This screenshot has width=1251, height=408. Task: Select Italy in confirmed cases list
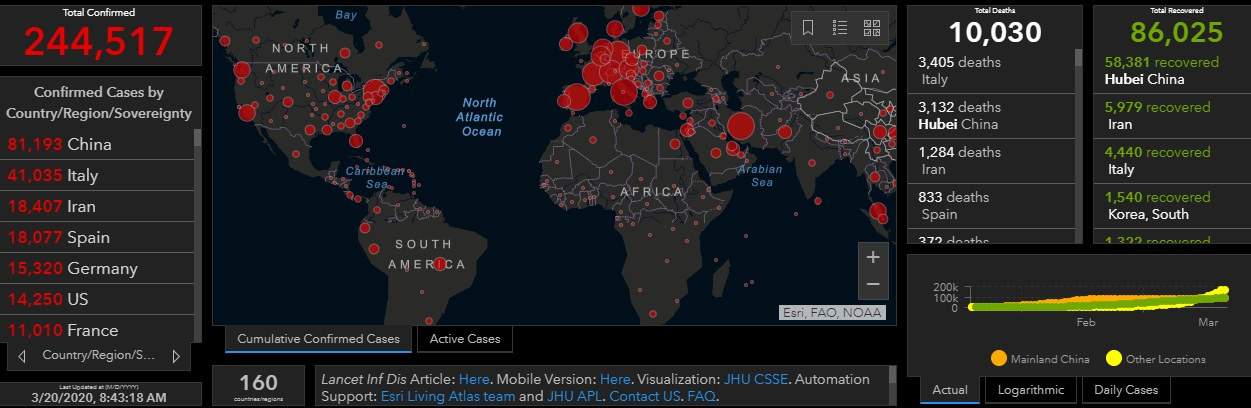pos(82,175)
